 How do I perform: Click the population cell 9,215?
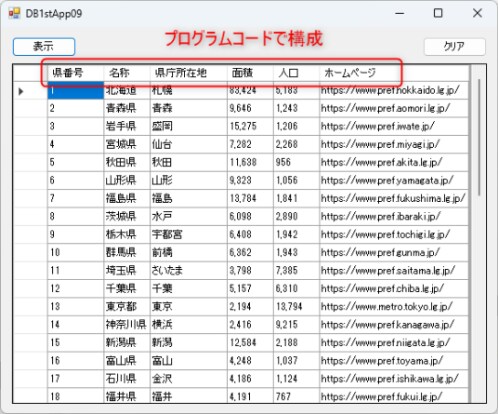296,324
